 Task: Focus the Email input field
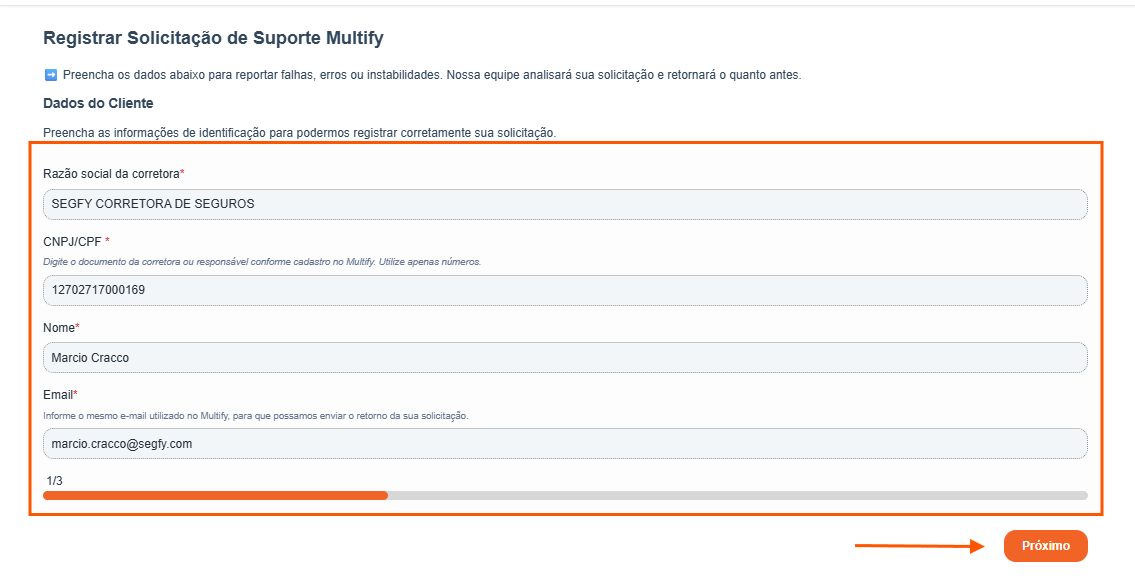[x=565, y=443]
